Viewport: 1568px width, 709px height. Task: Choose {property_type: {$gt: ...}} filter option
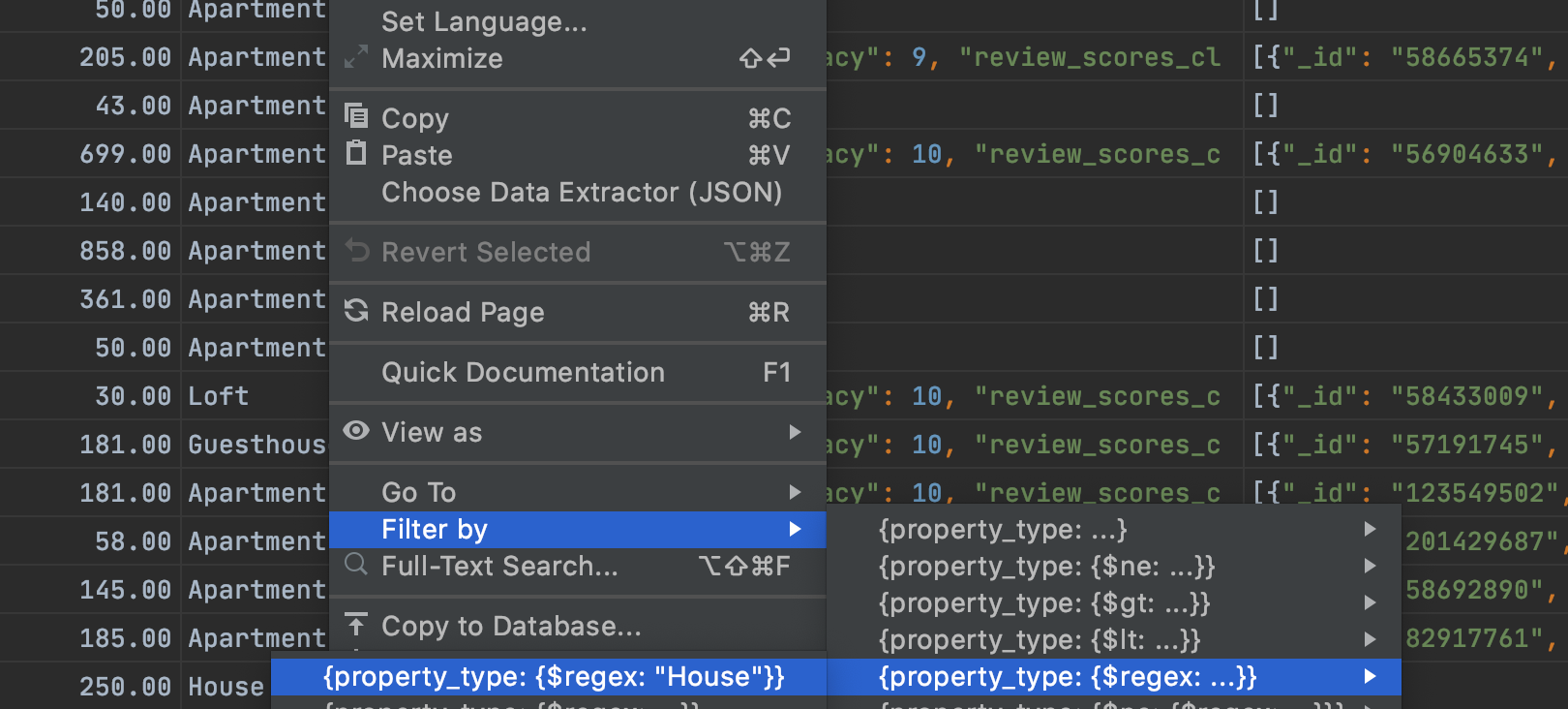click(1043, 603)
